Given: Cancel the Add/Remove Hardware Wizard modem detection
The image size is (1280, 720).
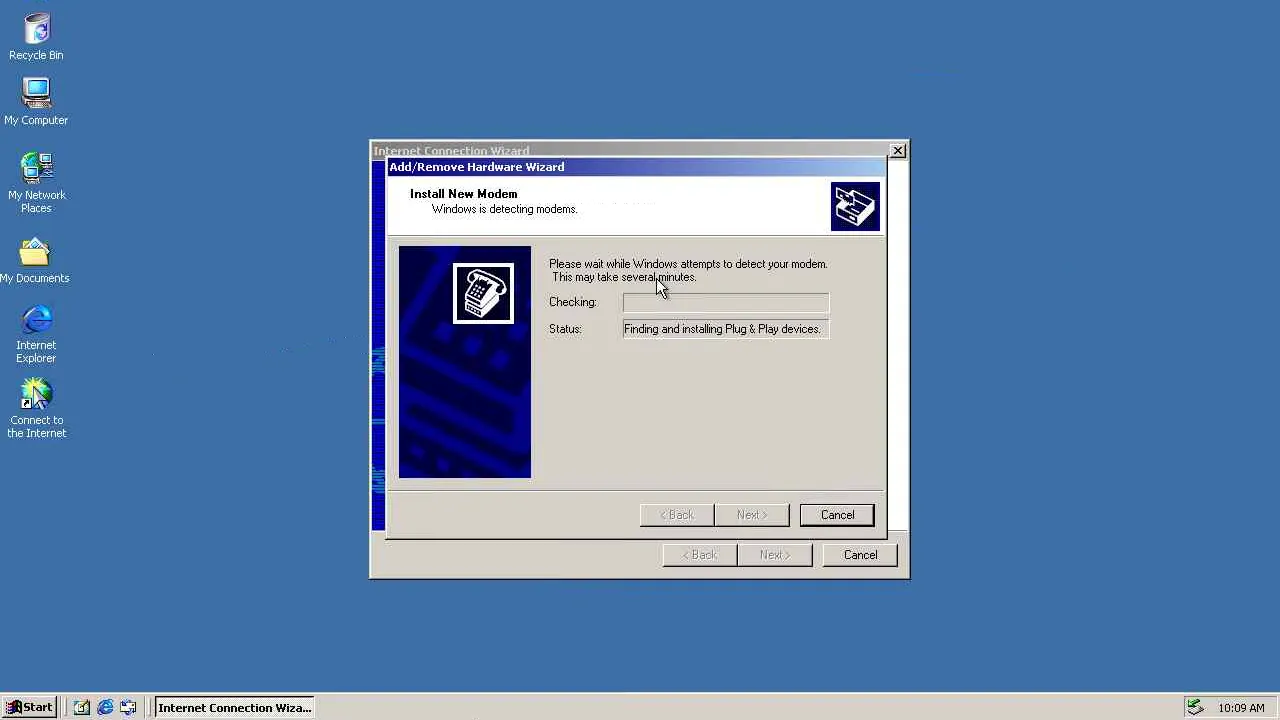Looking at the screenshot, I should pos(837,515).
